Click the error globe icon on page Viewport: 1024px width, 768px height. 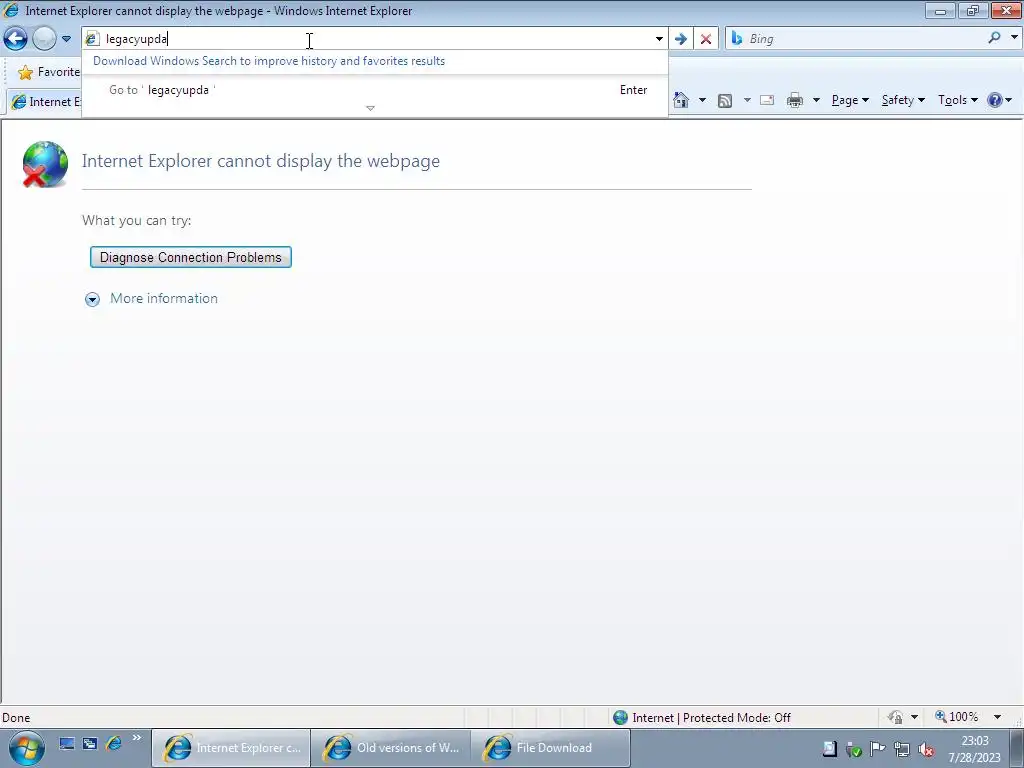44,164
